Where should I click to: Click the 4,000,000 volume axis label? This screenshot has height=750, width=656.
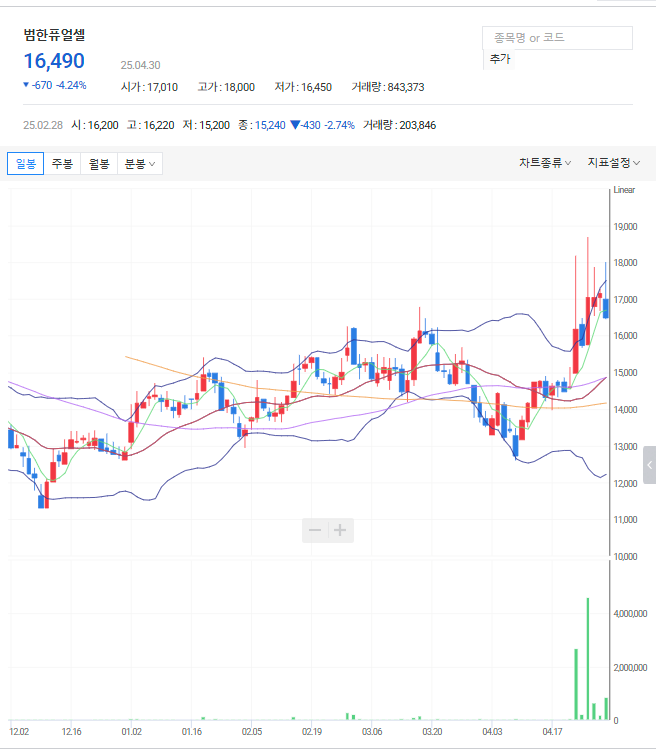[630, 614]
